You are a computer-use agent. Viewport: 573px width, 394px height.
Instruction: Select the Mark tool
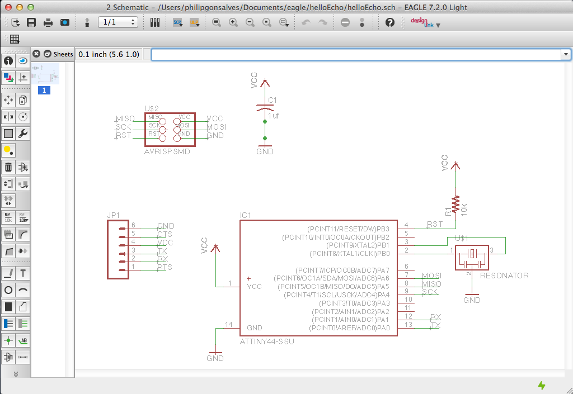(23, 77)
